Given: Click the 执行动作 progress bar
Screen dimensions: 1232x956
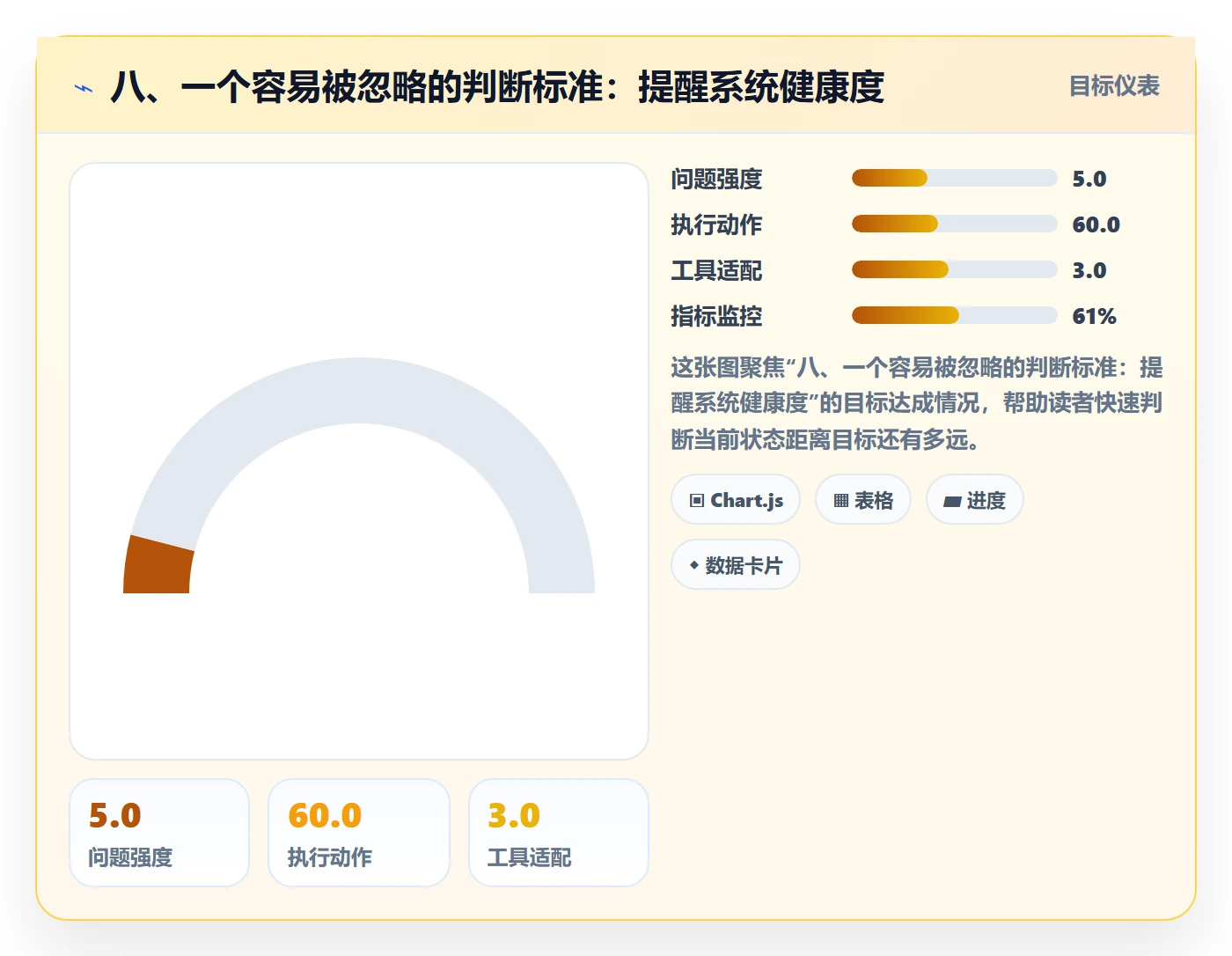Looking at the screenshot, I should (x=955, y=224).
